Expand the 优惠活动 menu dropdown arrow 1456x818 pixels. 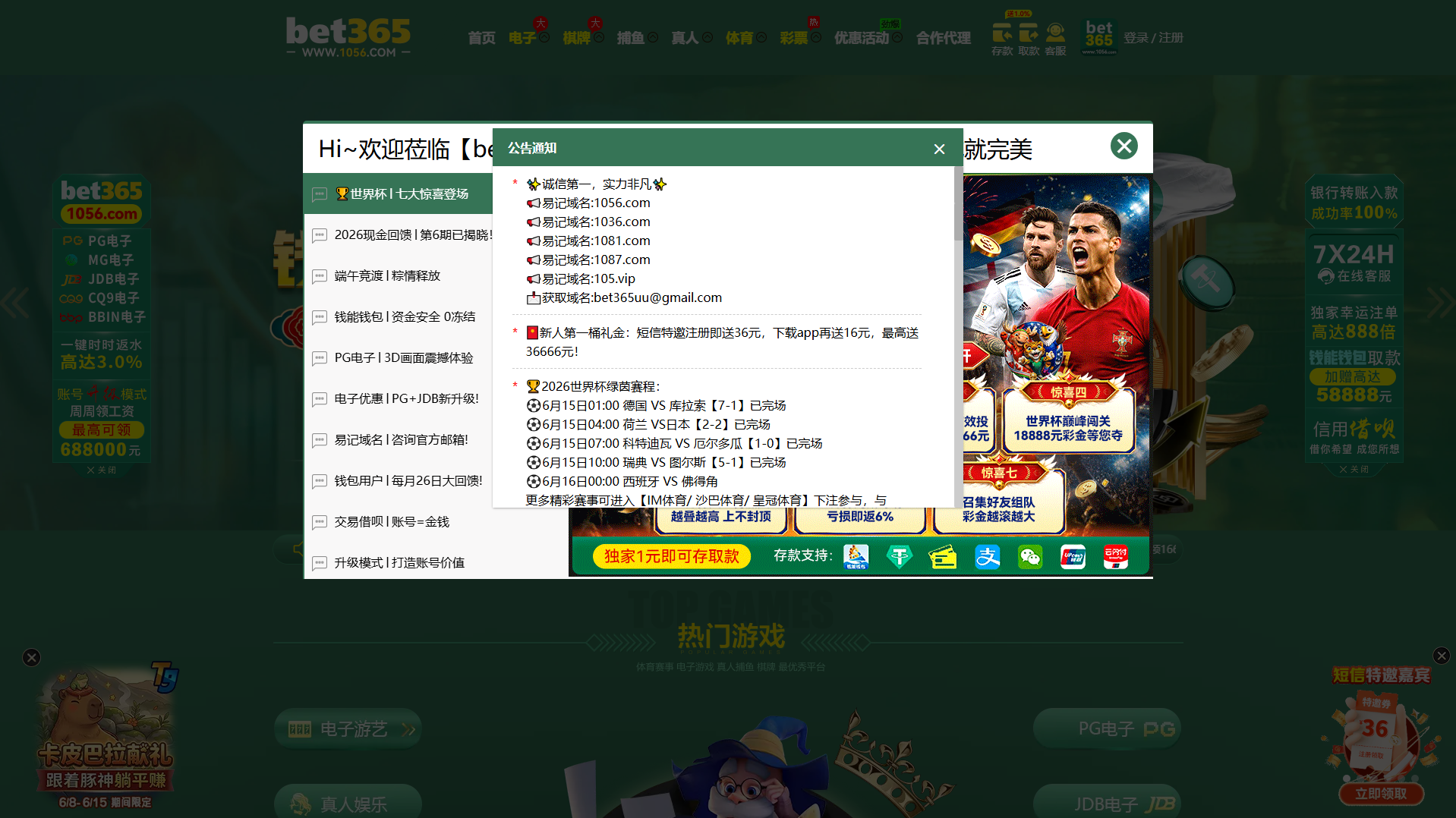click(x=897, y=37)
